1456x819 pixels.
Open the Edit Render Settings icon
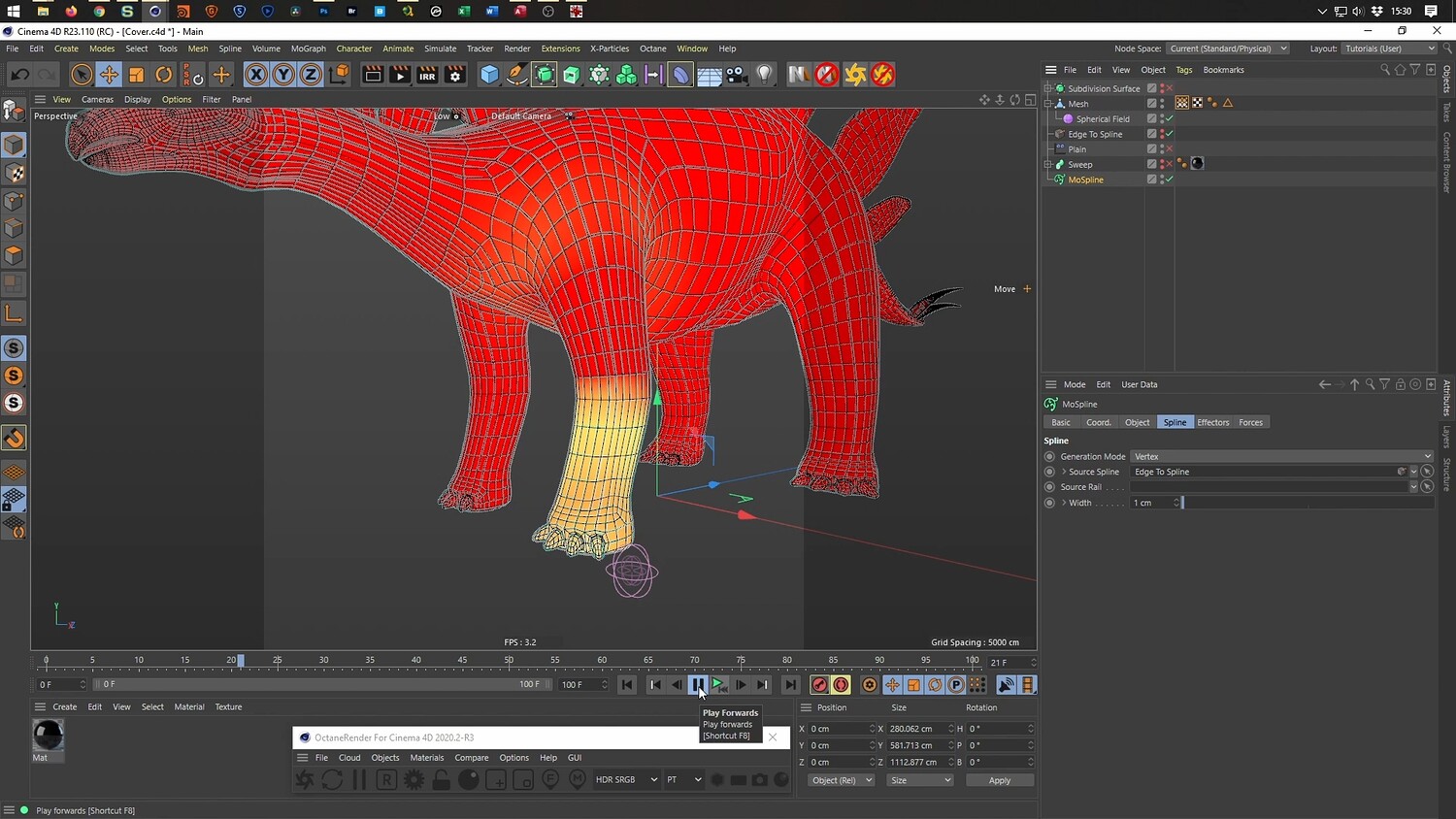(454, 75)
